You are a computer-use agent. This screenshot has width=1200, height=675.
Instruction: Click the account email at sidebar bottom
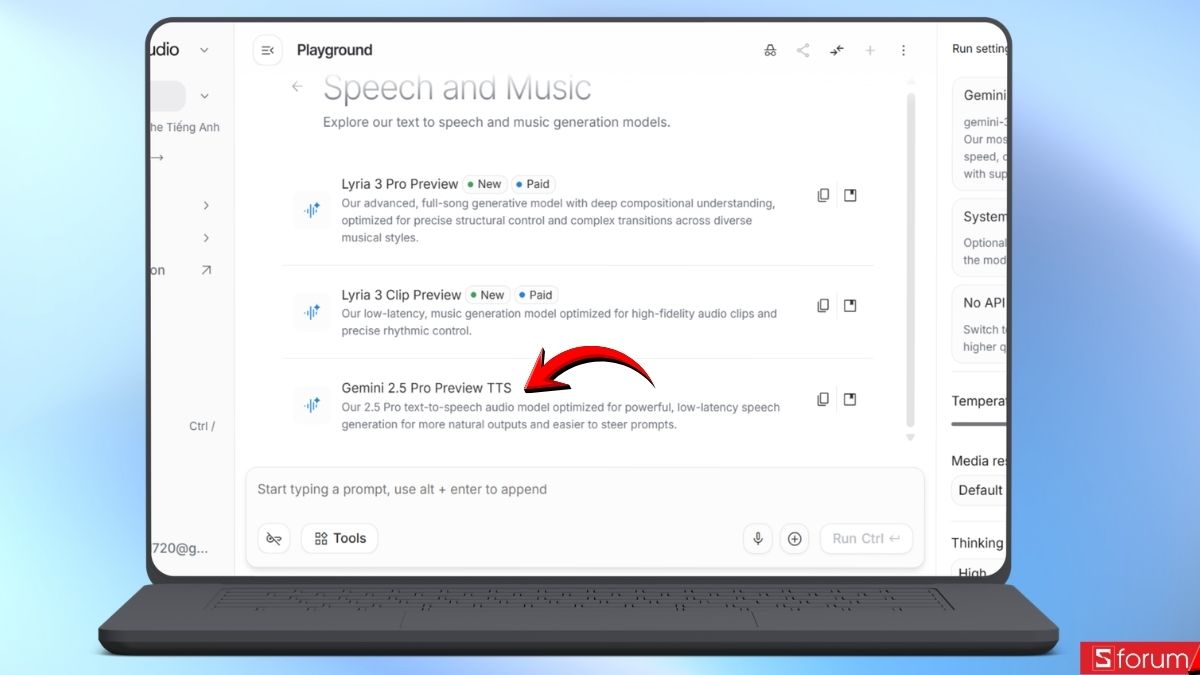pyautogui.click(x=181, y=548)
